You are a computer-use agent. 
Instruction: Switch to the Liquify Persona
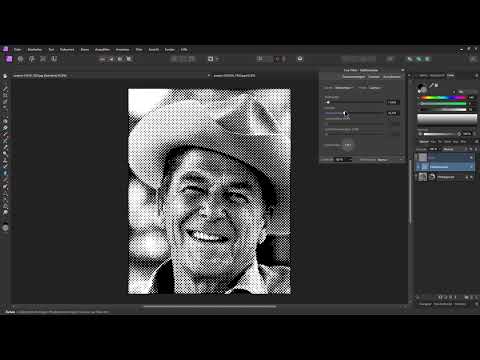pos(21,59)
